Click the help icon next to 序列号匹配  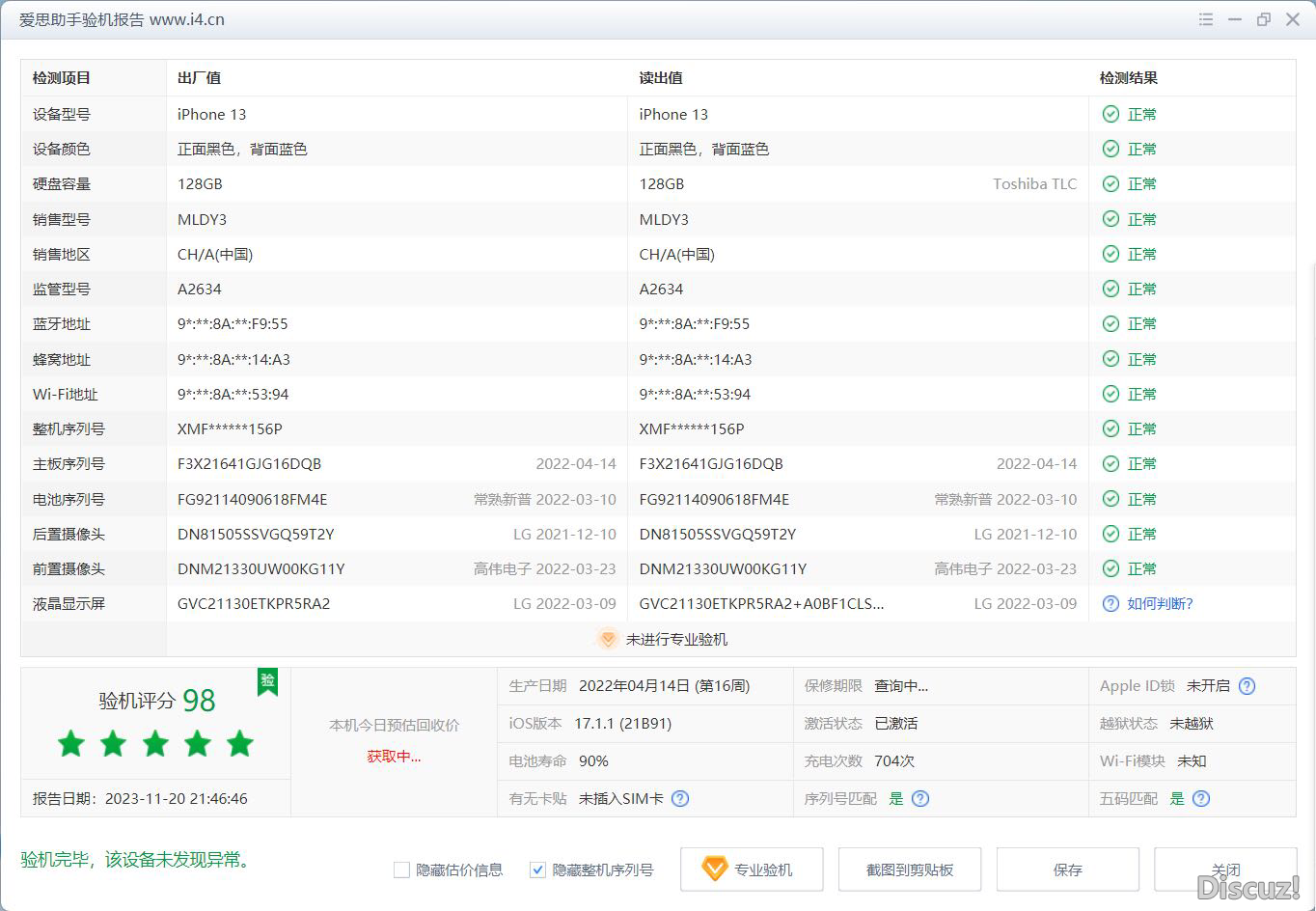(x=920, y=798)
